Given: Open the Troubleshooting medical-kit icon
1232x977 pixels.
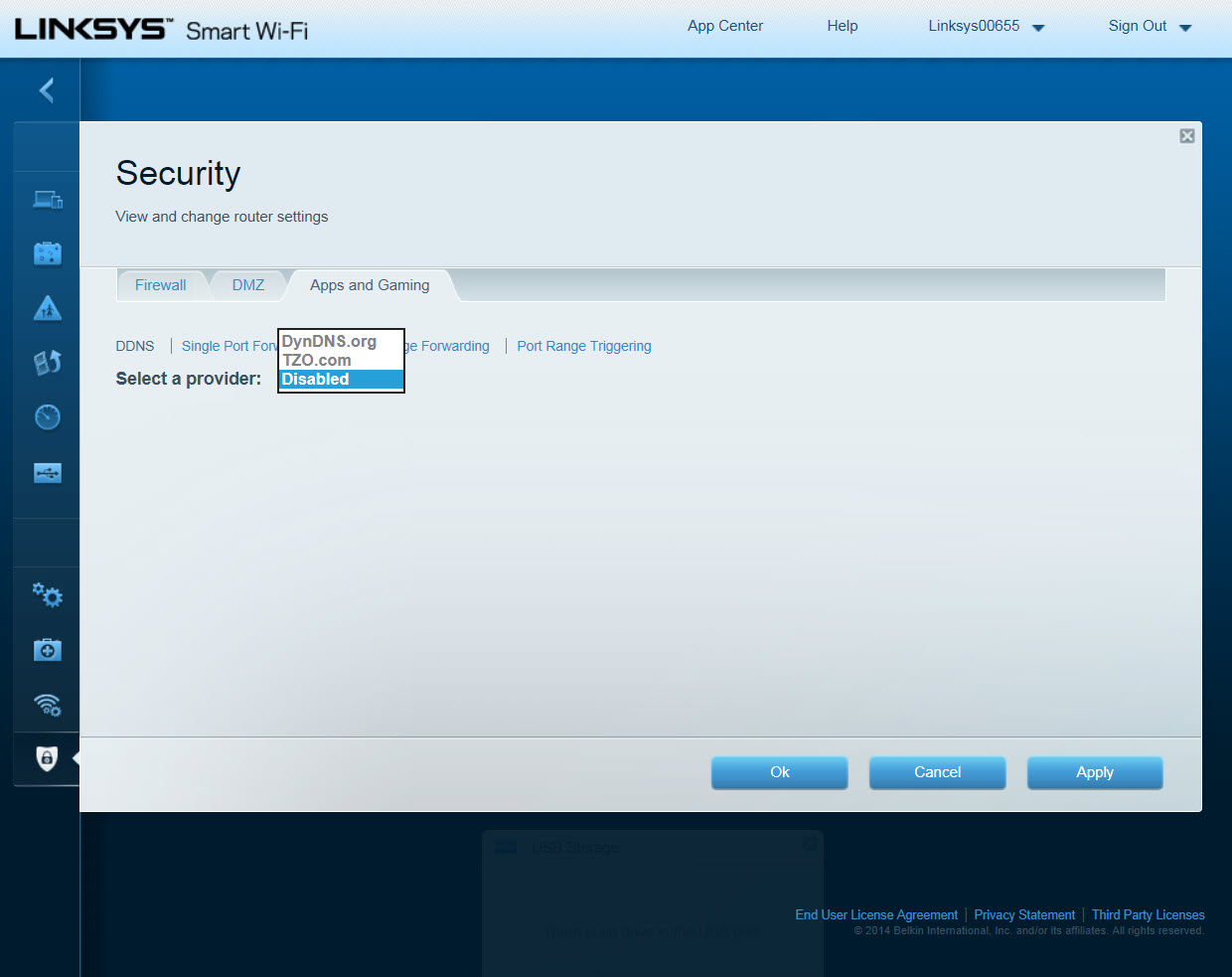Looking at the screenshot, I should 48,650.
